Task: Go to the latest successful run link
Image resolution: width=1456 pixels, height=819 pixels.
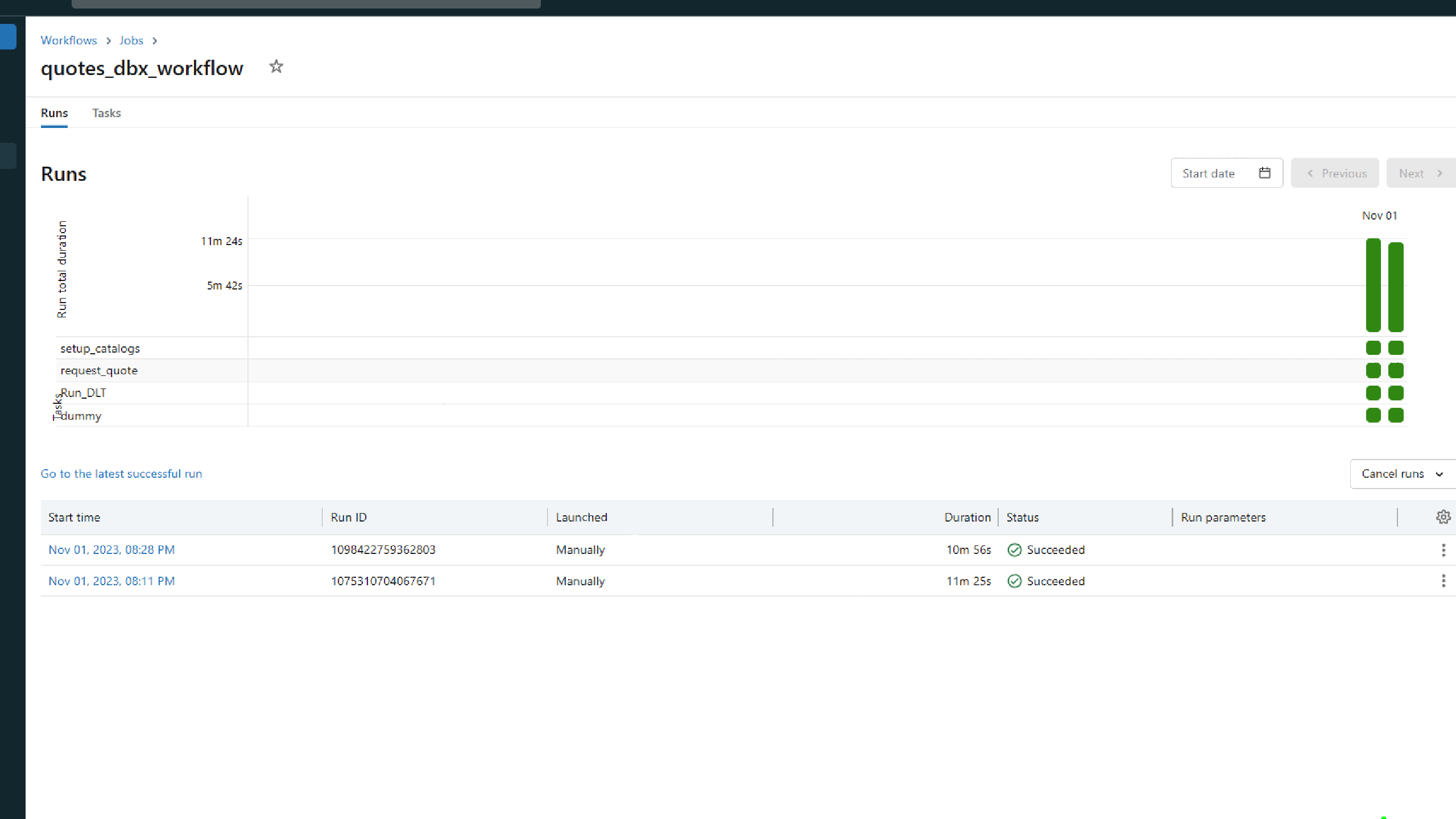Action: pyautogui.click(x=121, y=474)
